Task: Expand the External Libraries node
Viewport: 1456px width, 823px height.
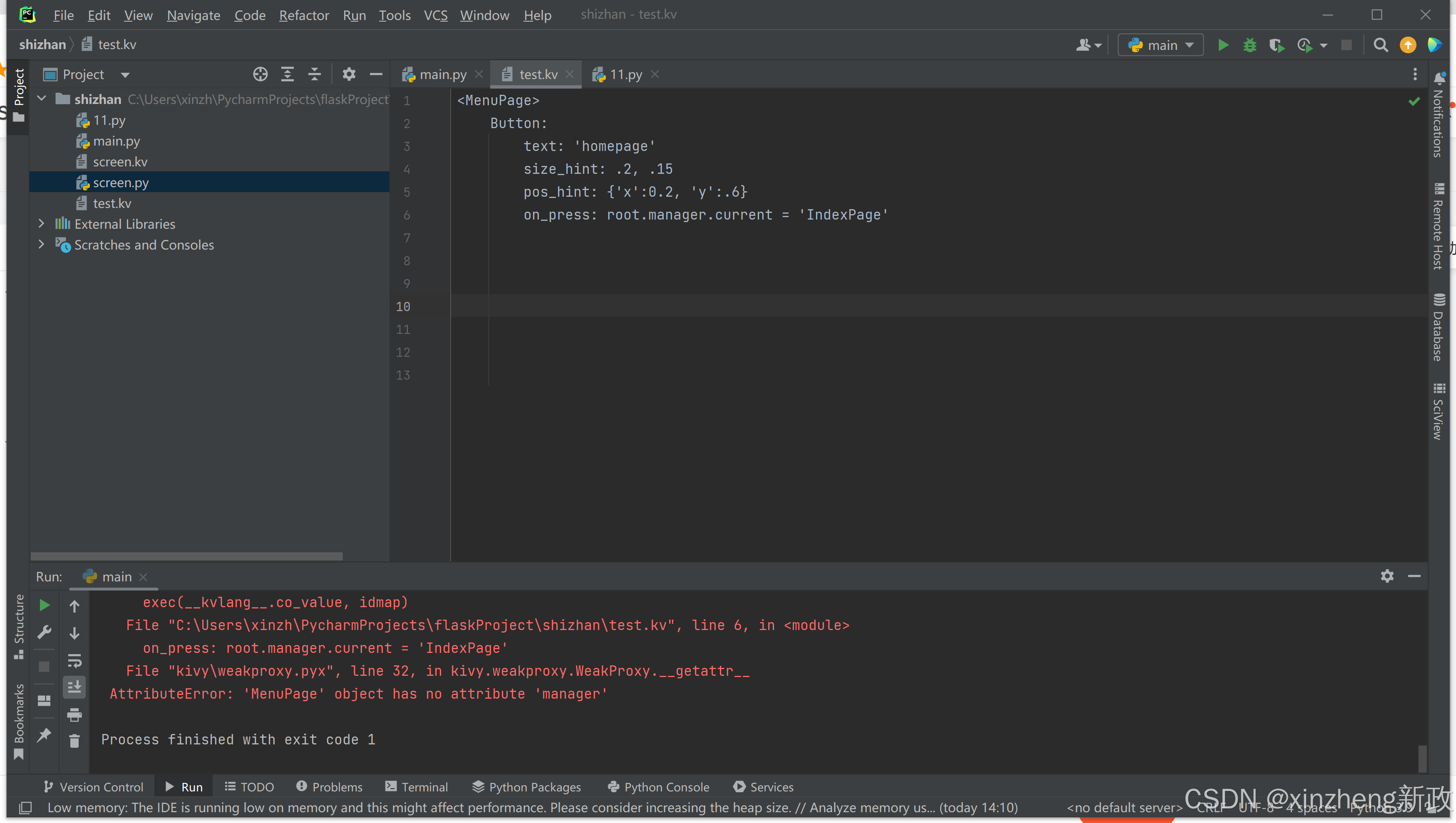Action: pyautogui.click(x=41, y=224)
